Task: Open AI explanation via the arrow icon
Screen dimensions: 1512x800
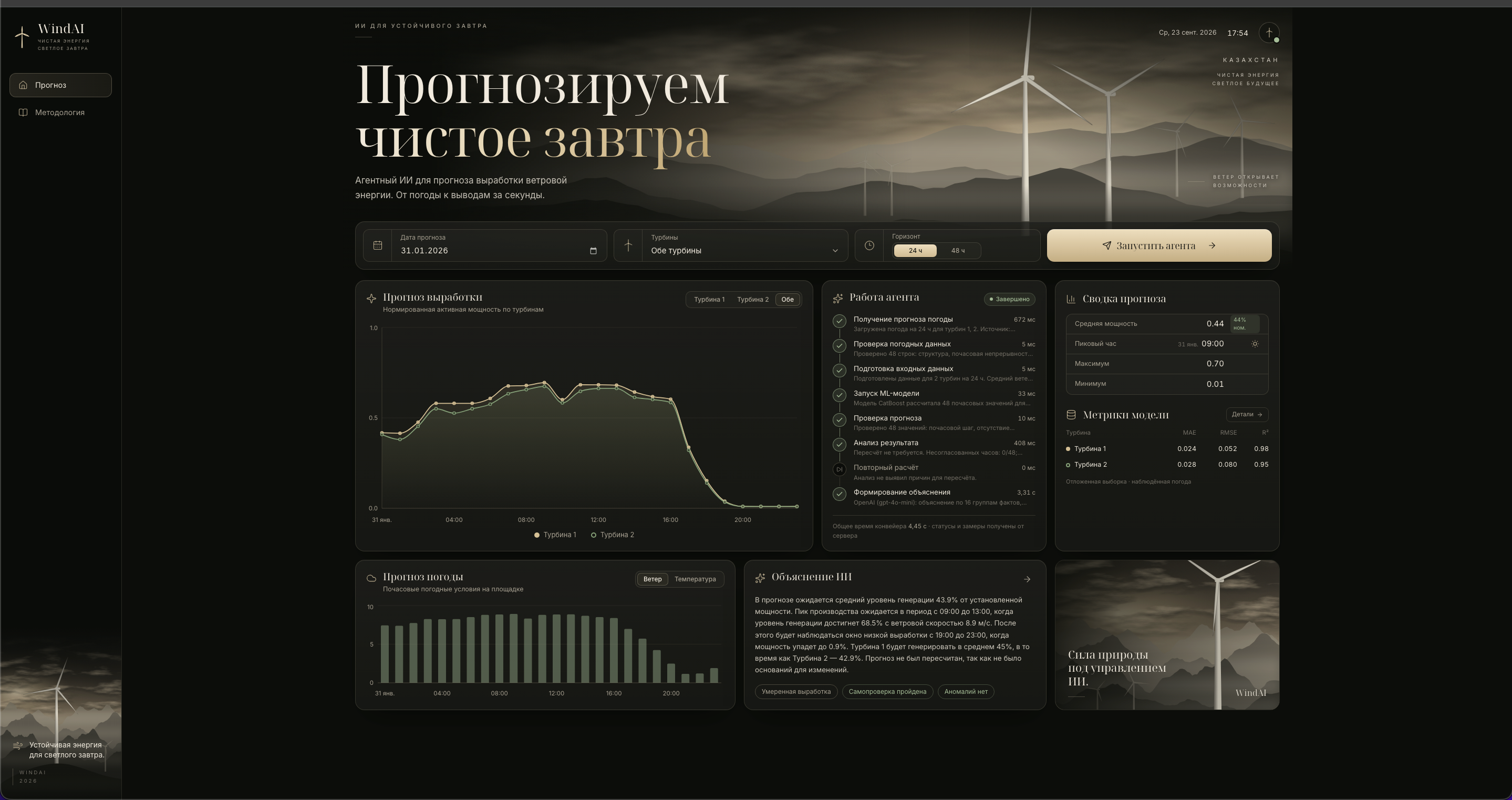Action: (1027, 579)
